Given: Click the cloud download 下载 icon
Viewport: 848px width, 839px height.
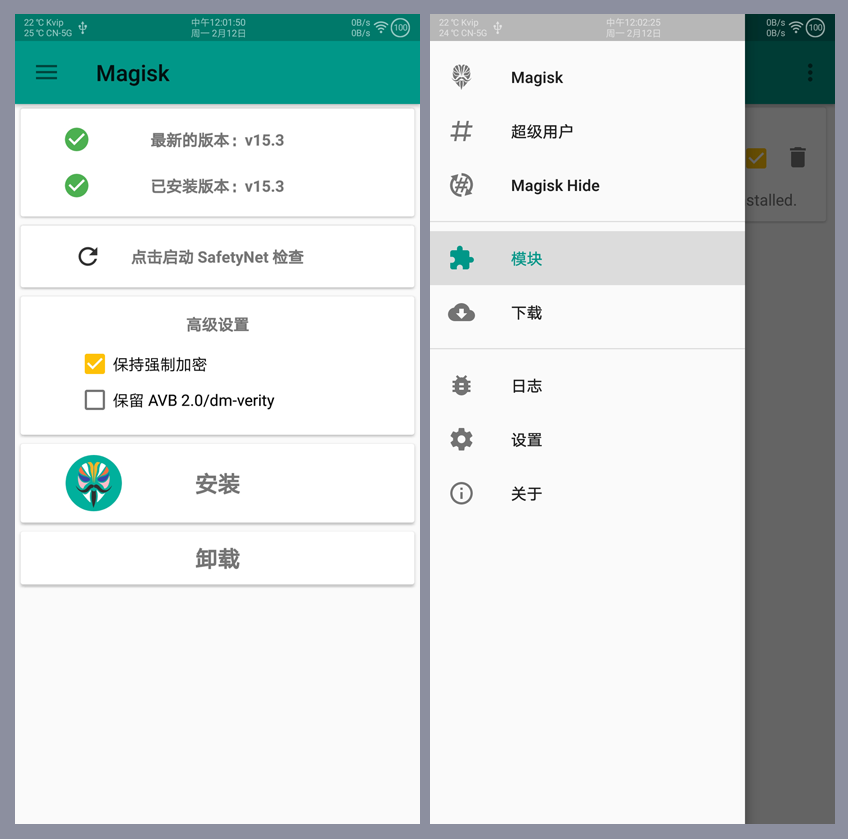Looking at the screenshot, I should coord(461,313).
